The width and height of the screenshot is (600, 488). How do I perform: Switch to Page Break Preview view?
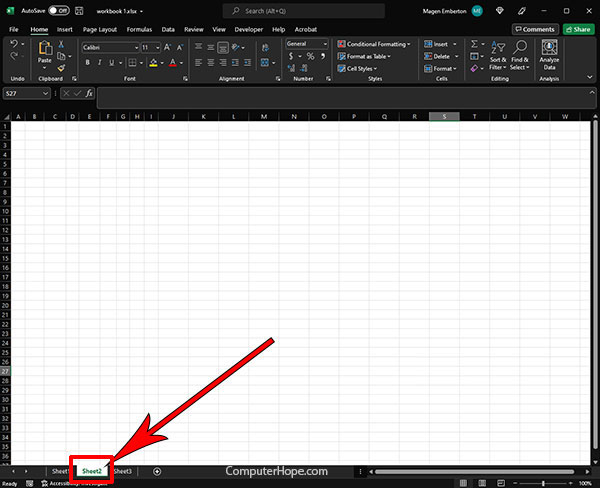point(501,483)
